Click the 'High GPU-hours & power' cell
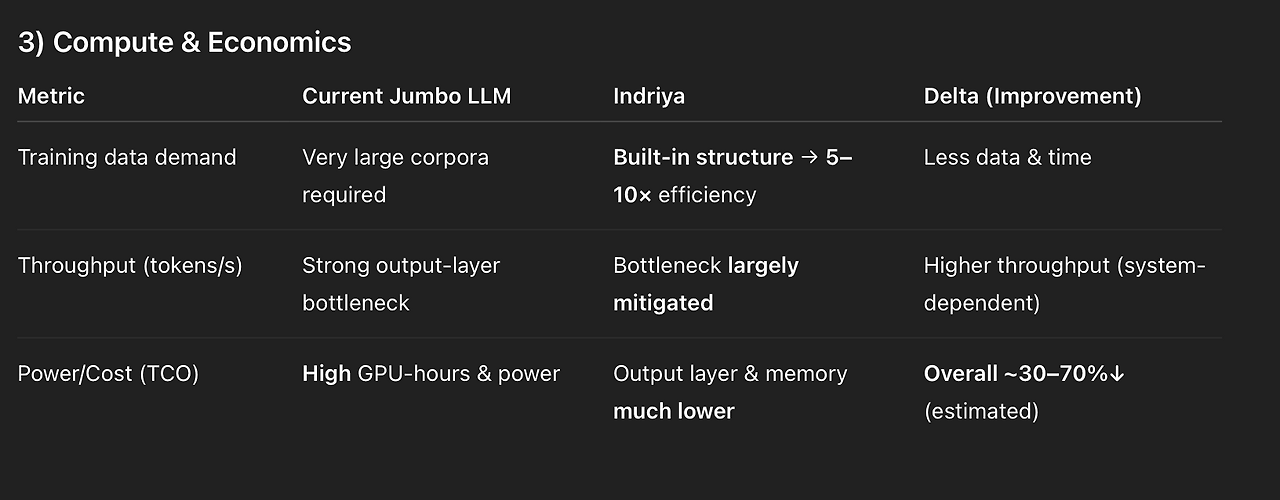This screenshot has width=1280, height=500. point(431,374)
